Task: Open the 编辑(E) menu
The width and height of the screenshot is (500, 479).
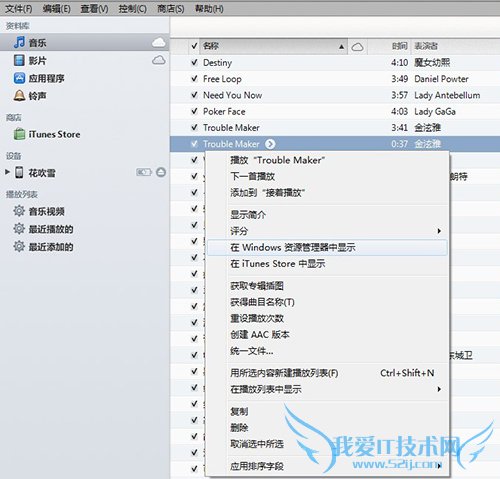Action: [57, 8]
